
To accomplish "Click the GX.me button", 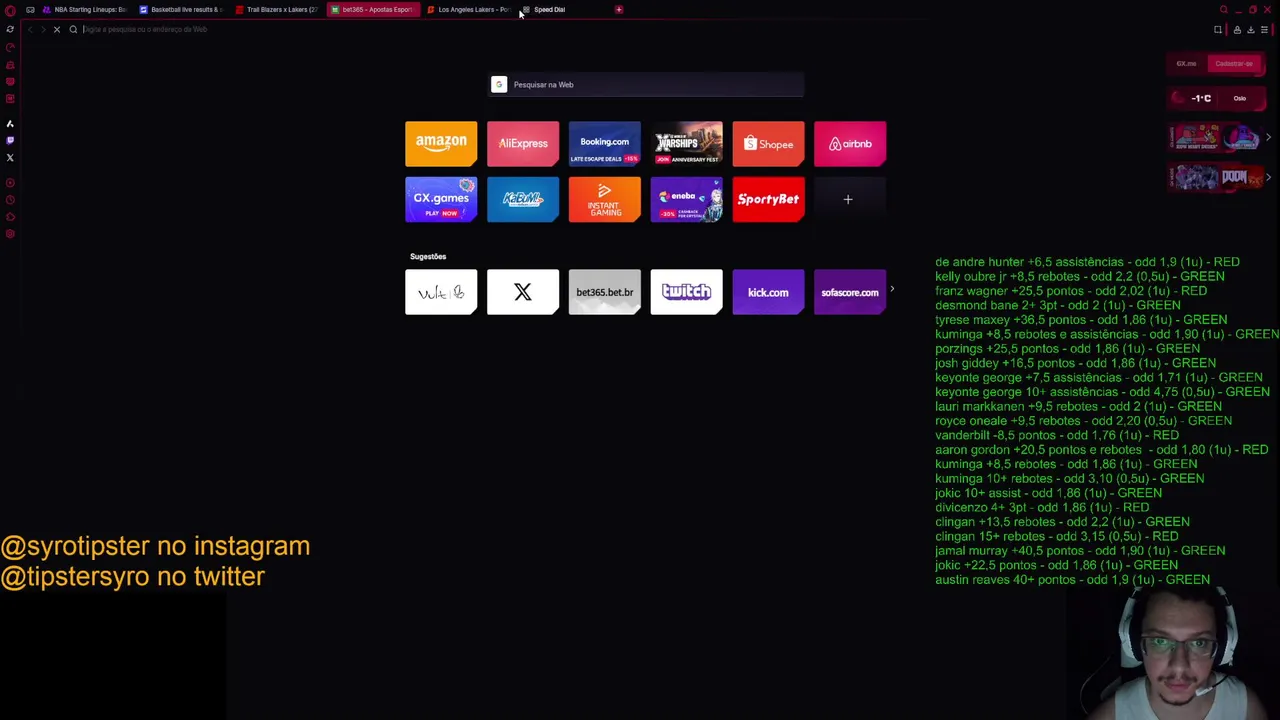I will (x=1186, y=63).
